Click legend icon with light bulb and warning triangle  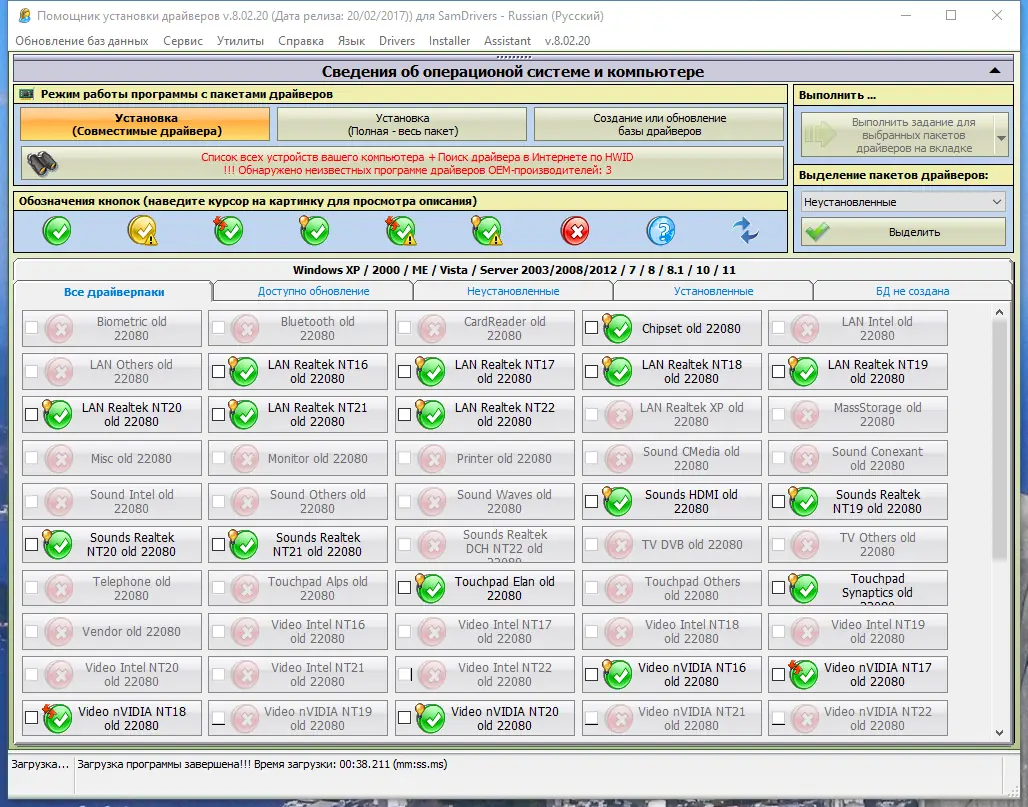click(486, 231)
